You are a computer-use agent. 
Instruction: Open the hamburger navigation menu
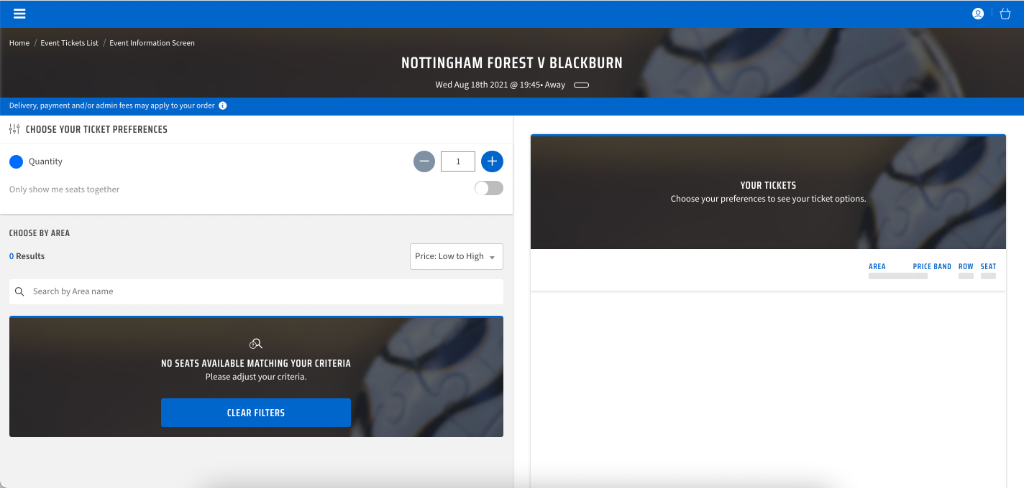coord(20,14)
